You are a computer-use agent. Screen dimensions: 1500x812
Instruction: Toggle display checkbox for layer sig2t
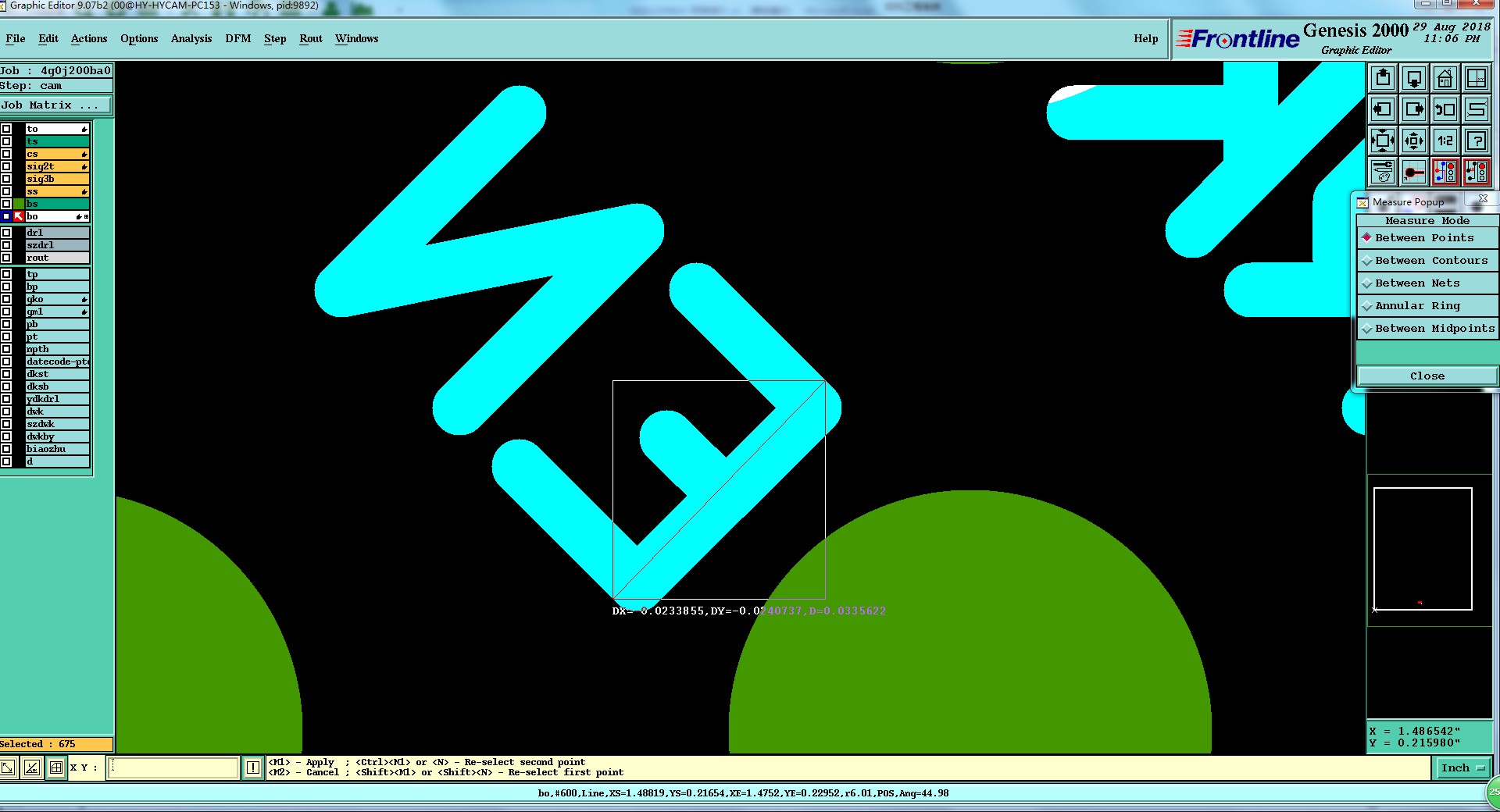click(x=6, y=166)
